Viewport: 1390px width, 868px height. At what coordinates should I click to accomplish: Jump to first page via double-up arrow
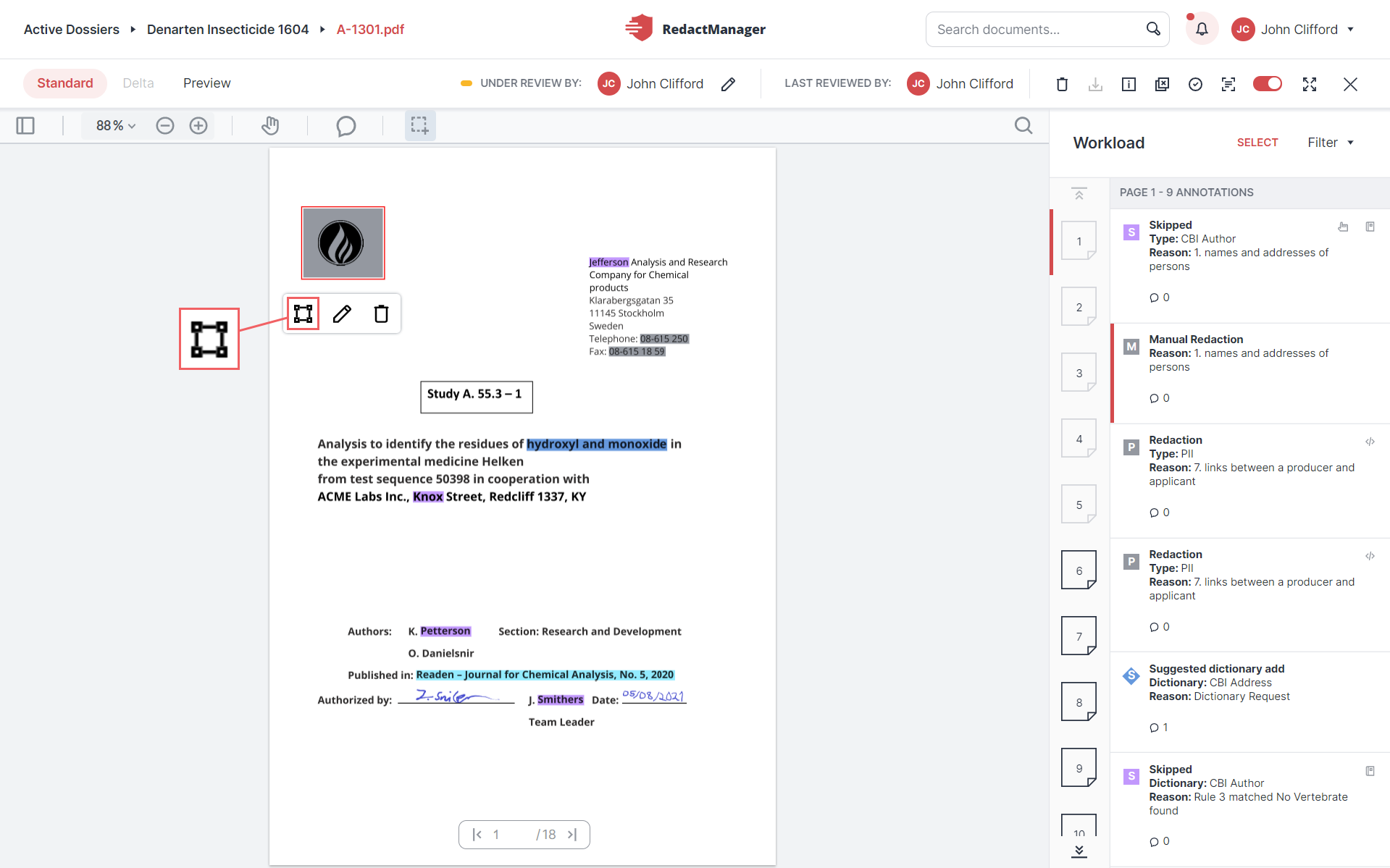[x=1079, y=194]
